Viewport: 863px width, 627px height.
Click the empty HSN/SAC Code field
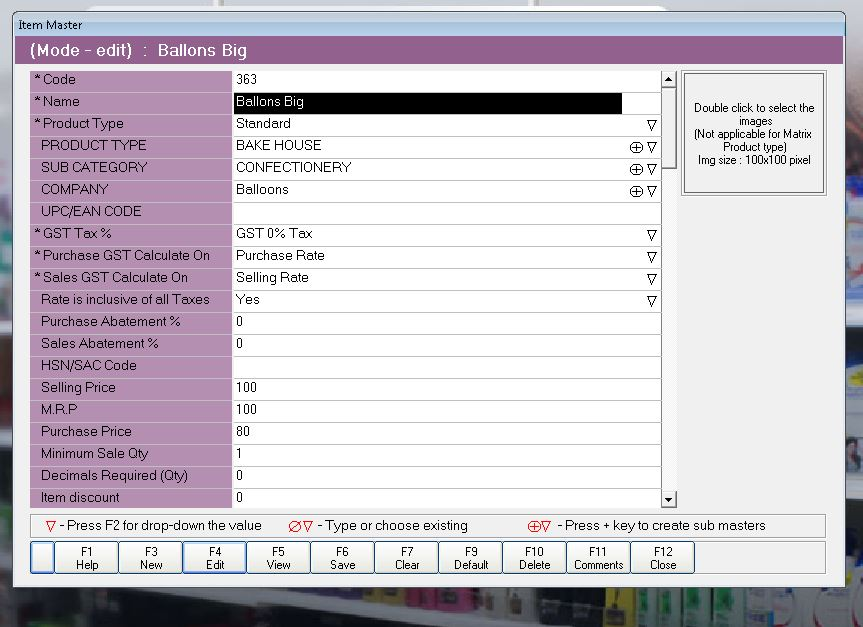[446, 367]
